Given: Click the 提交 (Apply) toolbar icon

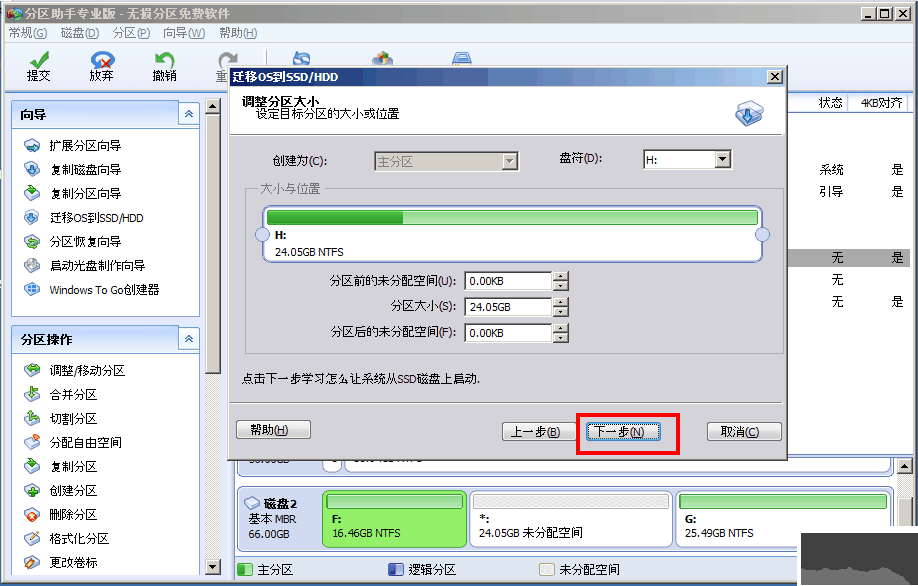Looking at the screenshot, I should 39,59.
